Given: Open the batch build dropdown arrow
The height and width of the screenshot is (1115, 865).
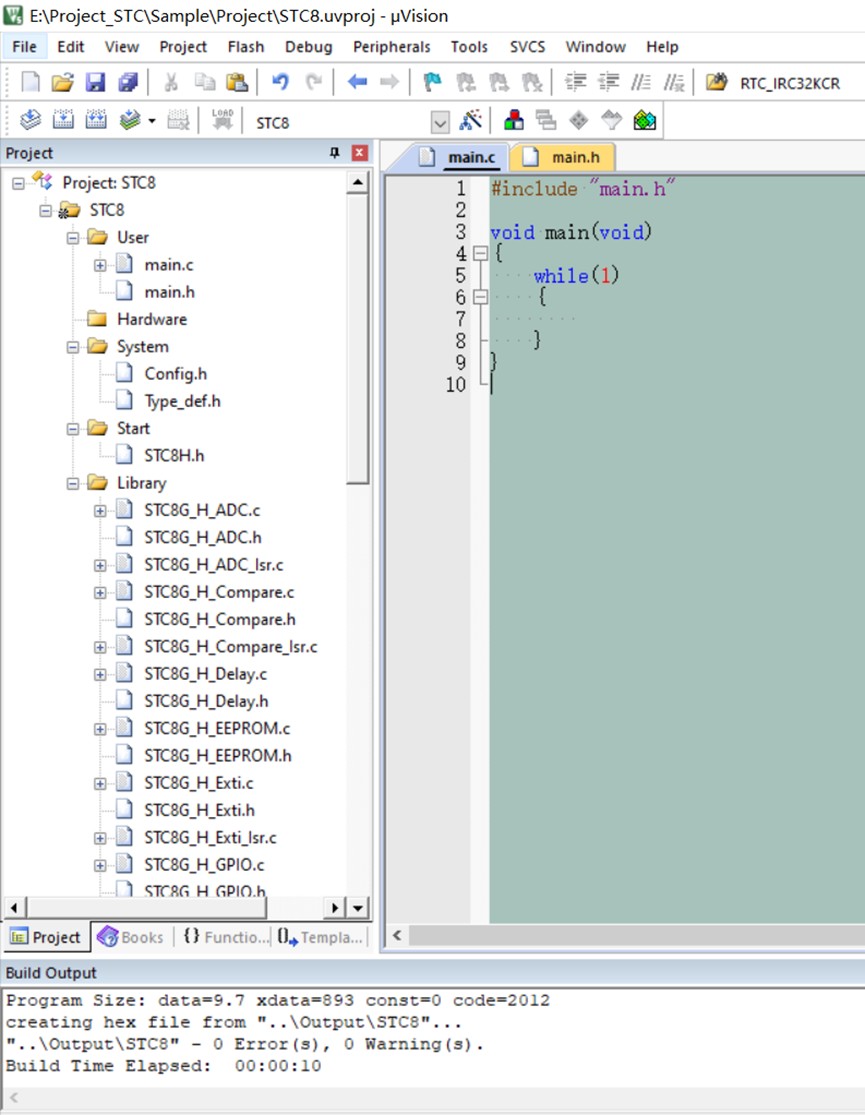Looking at the screenshot, I should coord(152,121).
